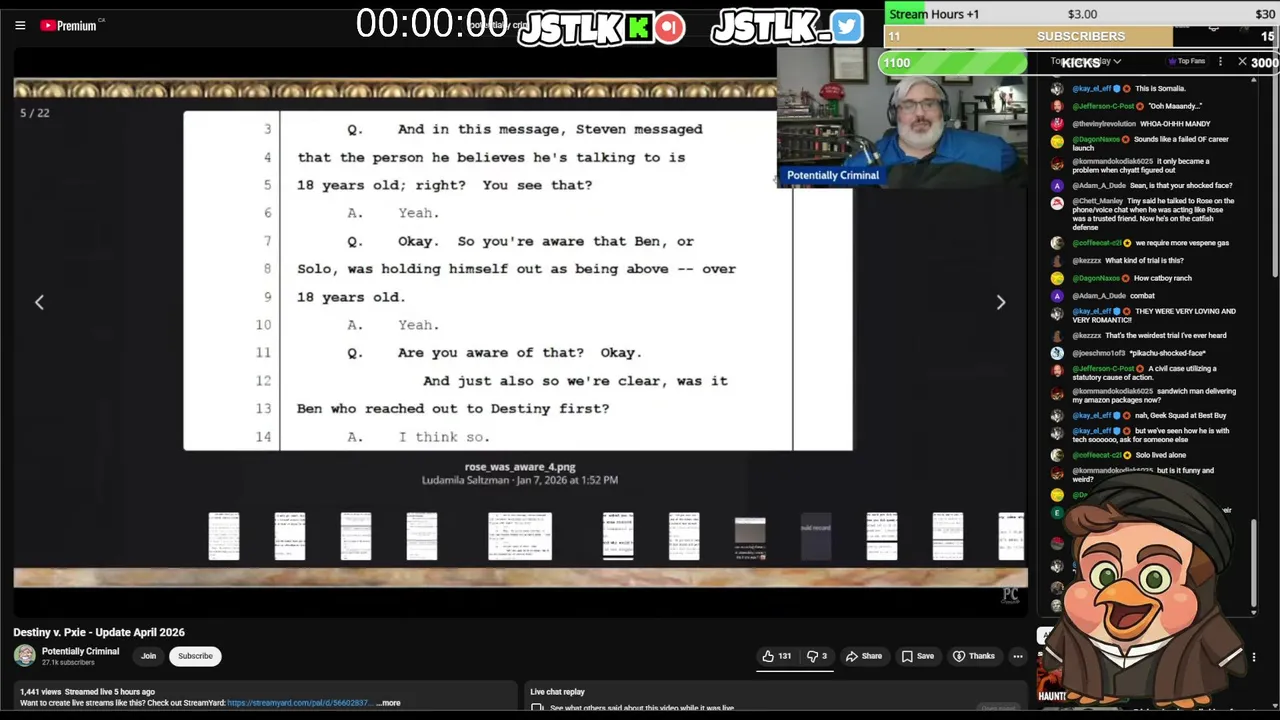Expand the Top chat replay dropdown
Viewport: 1280px width, 720px height.
1086,62
